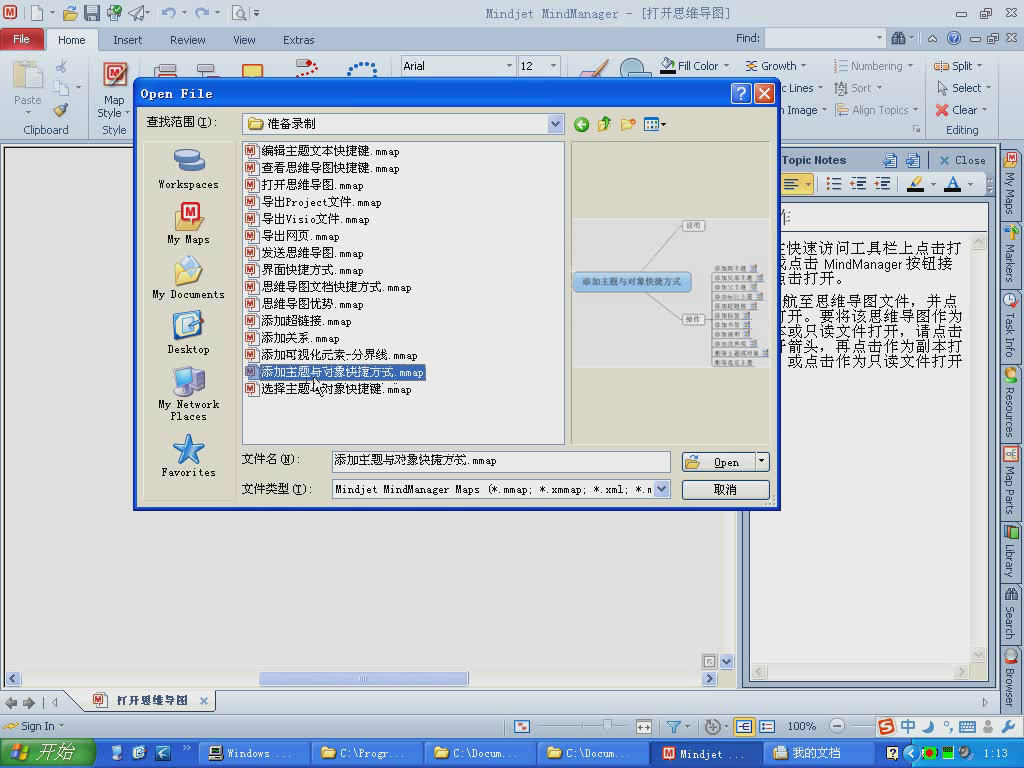The height and width of the screenshot is (768, 1024).
Task: Select 添加超链接.mmap file
Action: click(x=298, y=321)
